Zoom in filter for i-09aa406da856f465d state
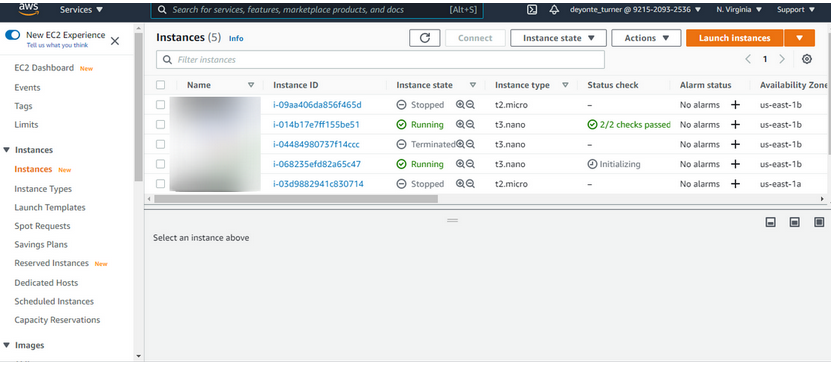 pos(461,105)
